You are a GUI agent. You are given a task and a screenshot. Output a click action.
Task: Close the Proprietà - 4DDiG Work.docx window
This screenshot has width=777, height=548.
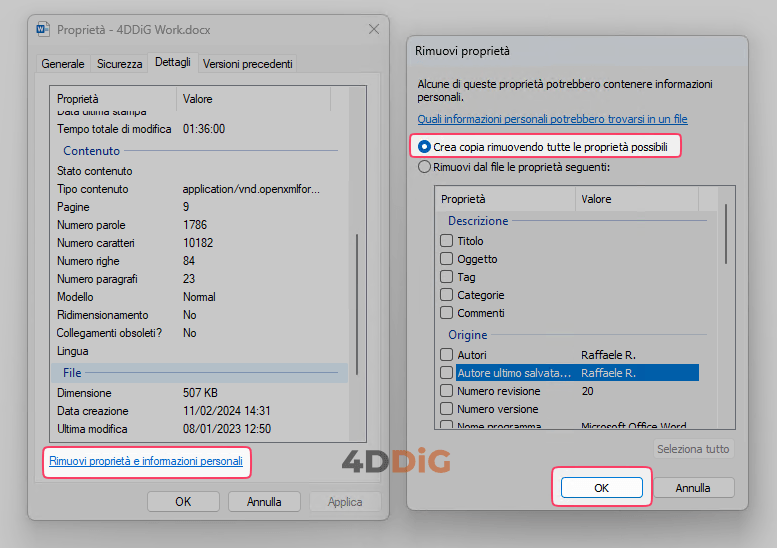(x=374, y=29)
